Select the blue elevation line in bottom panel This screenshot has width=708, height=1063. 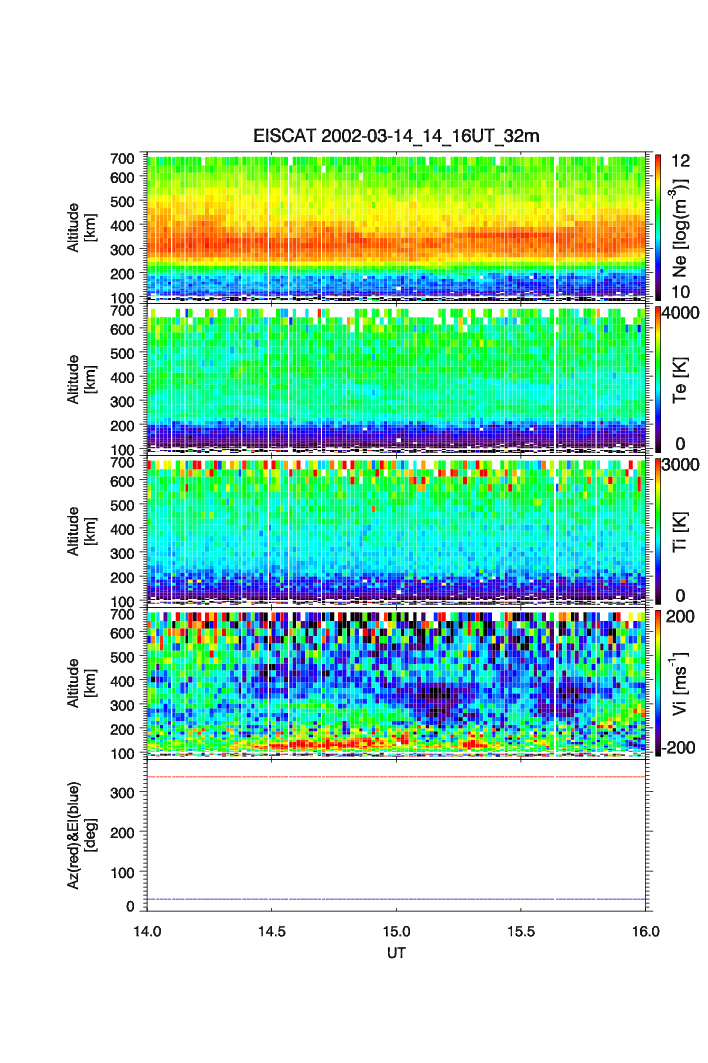(400, 899)
